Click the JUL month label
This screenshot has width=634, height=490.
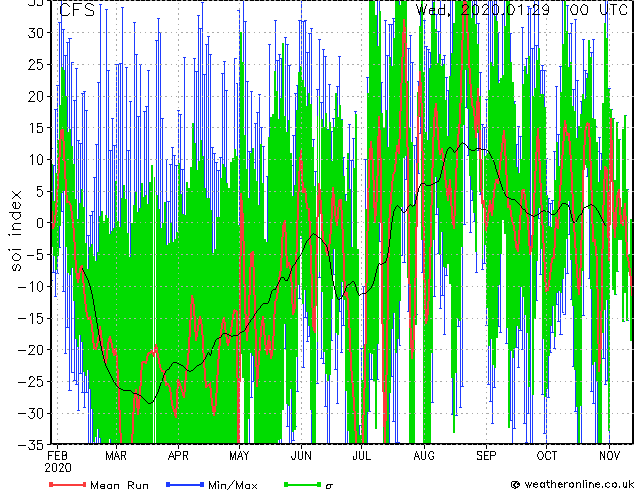tap(361, 456)
